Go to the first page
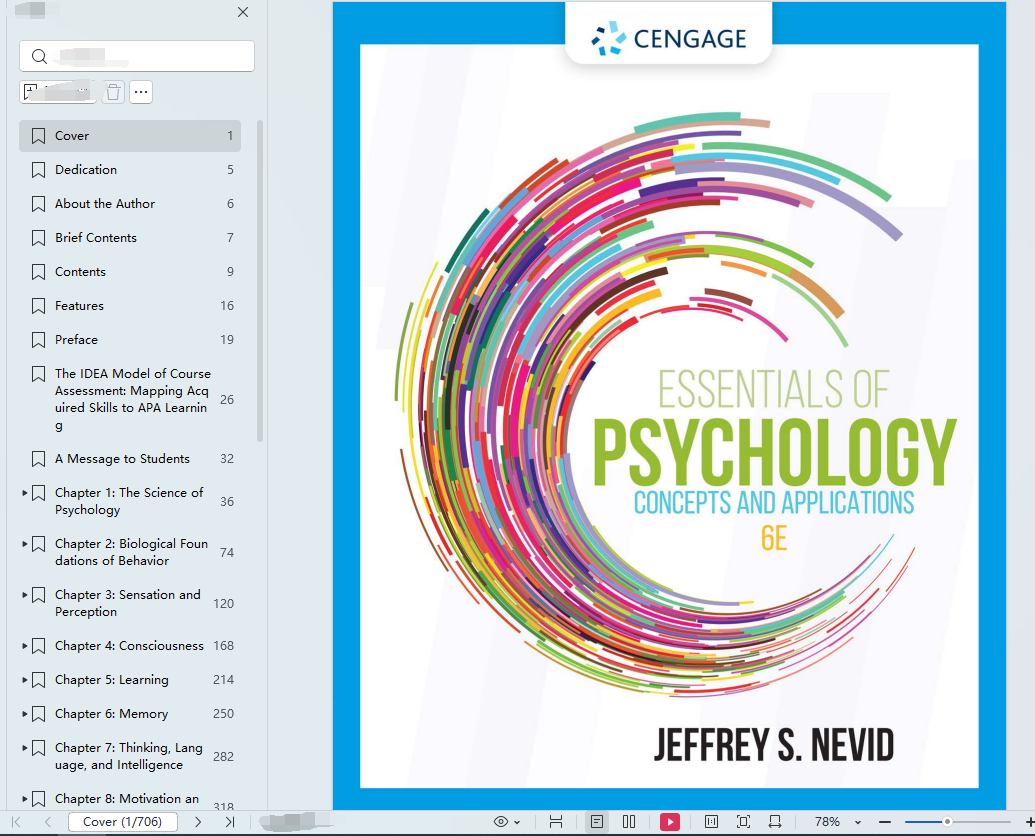 pyautogui.click(x=17, y=821)
